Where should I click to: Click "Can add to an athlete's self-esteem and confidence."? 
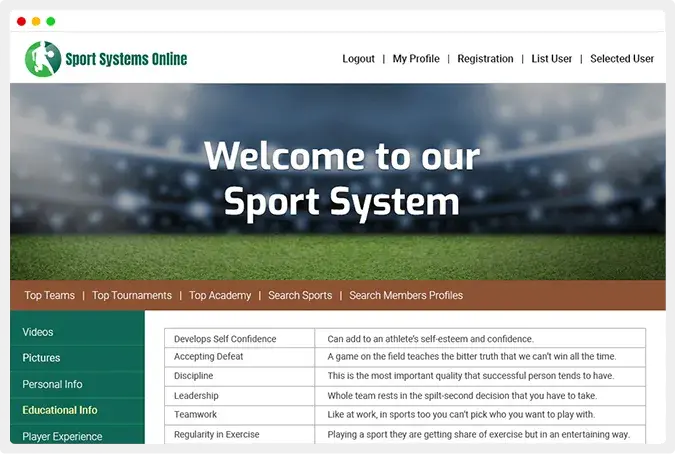coord(430,339)
